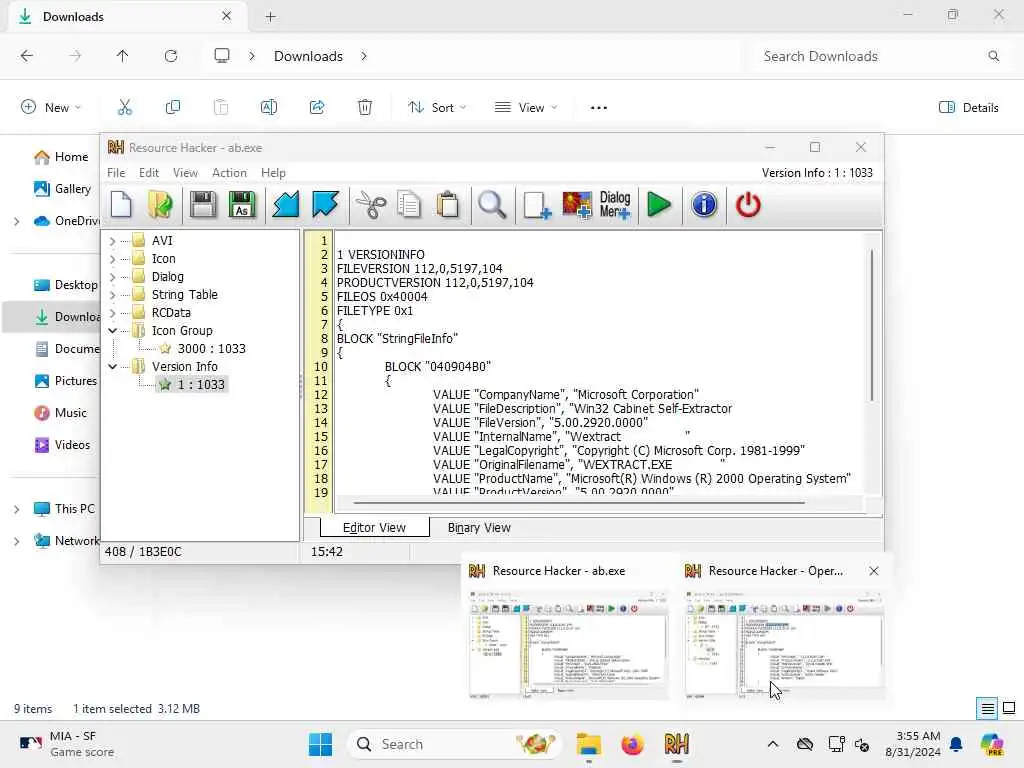This screenshot has width=1024, height=768.
Task: Open the Edit menu in Resource Hacker
Action: [x=149, y=172]
